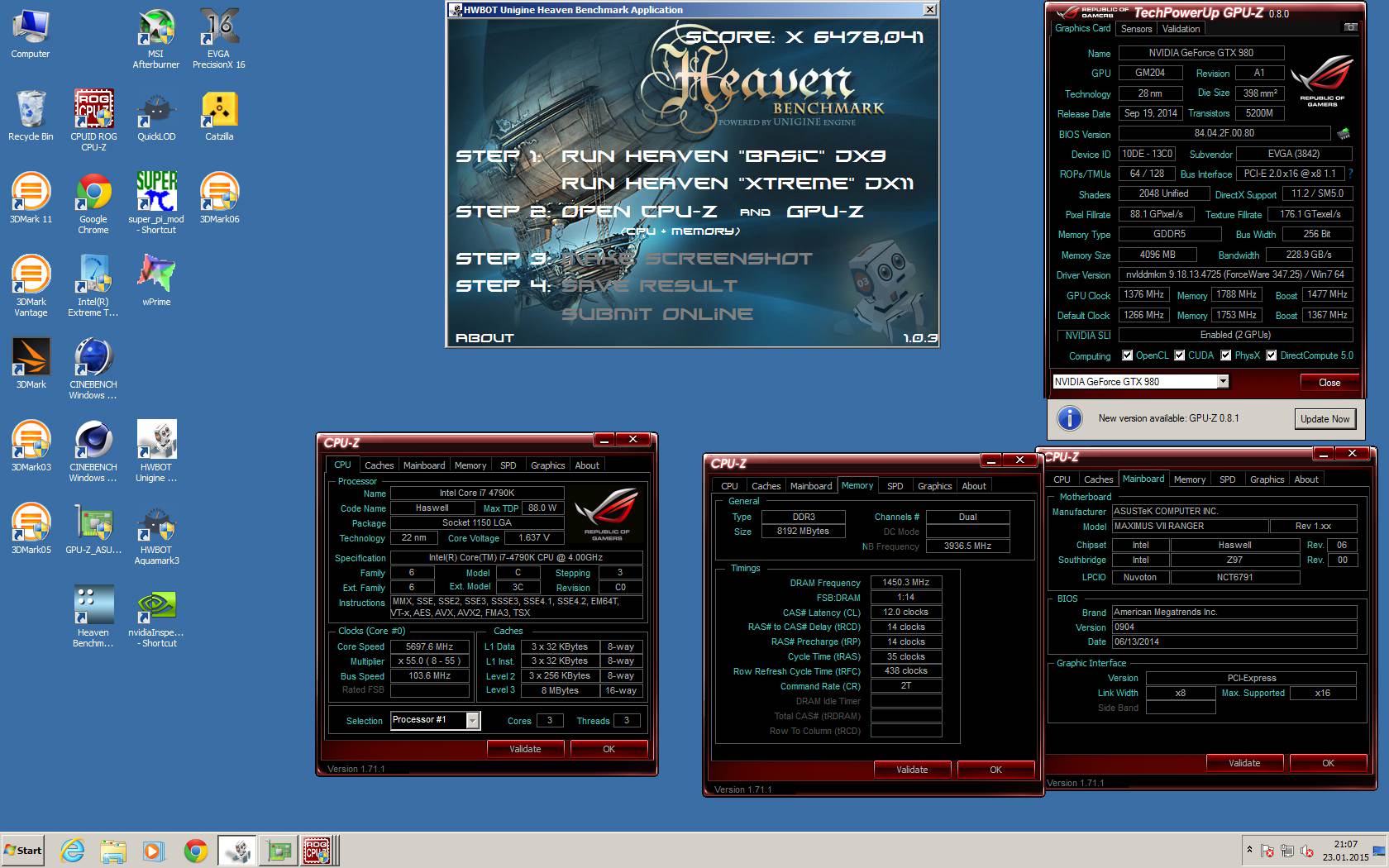Viewport: 1389px width, 868px height.
Task: Open Processor #1 selection dropdown in CPU-Z
Action: (472, 720)
